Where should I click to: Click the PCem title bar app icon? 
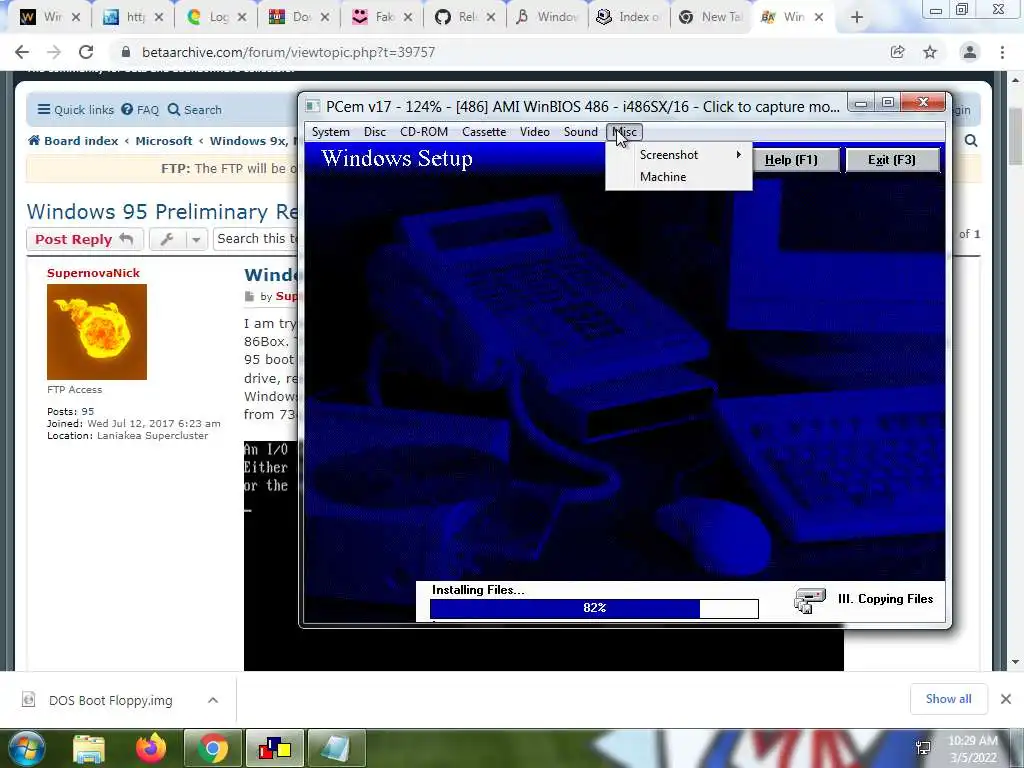point(313,106)
